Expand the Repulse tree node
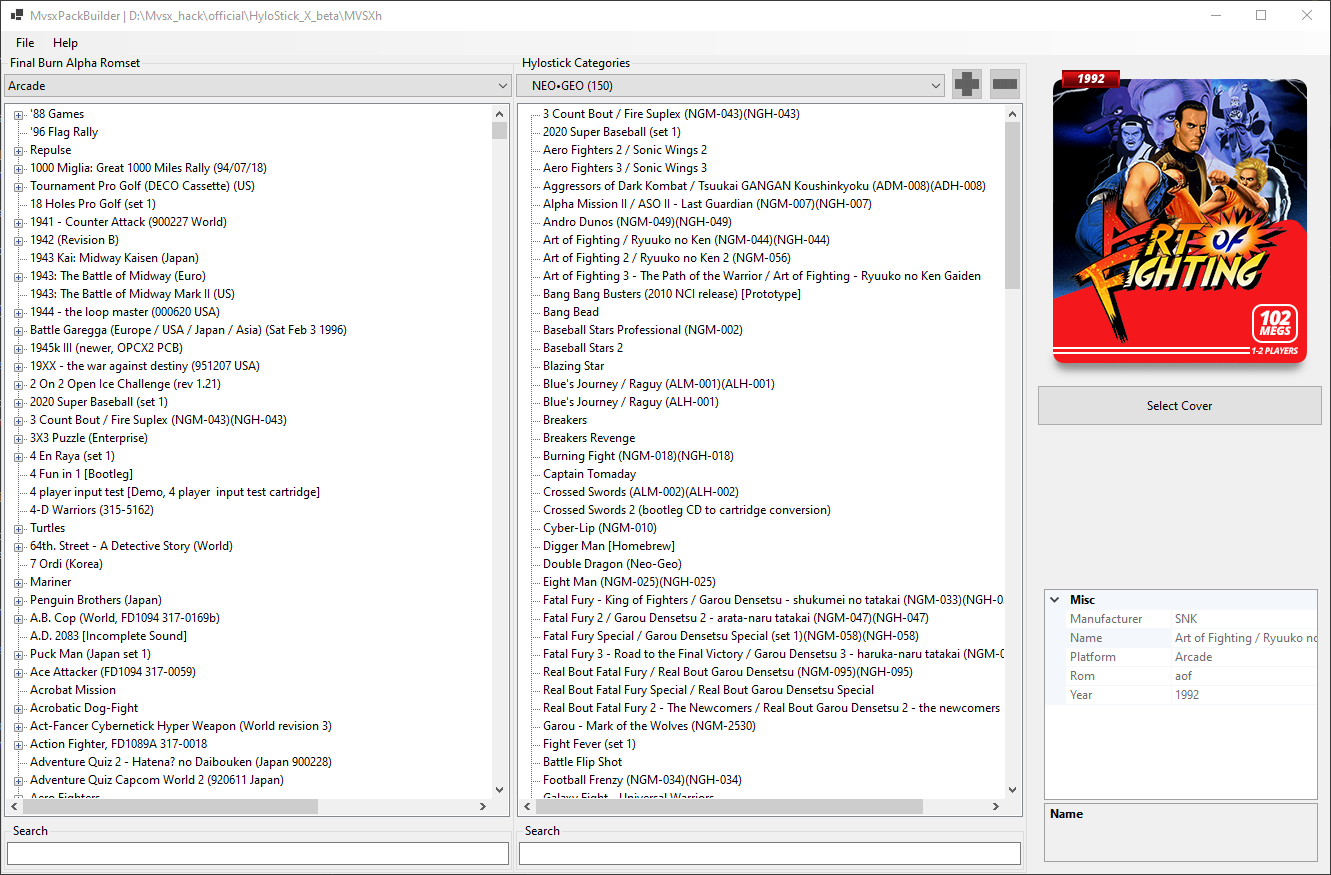 click(x=19, y=150)
